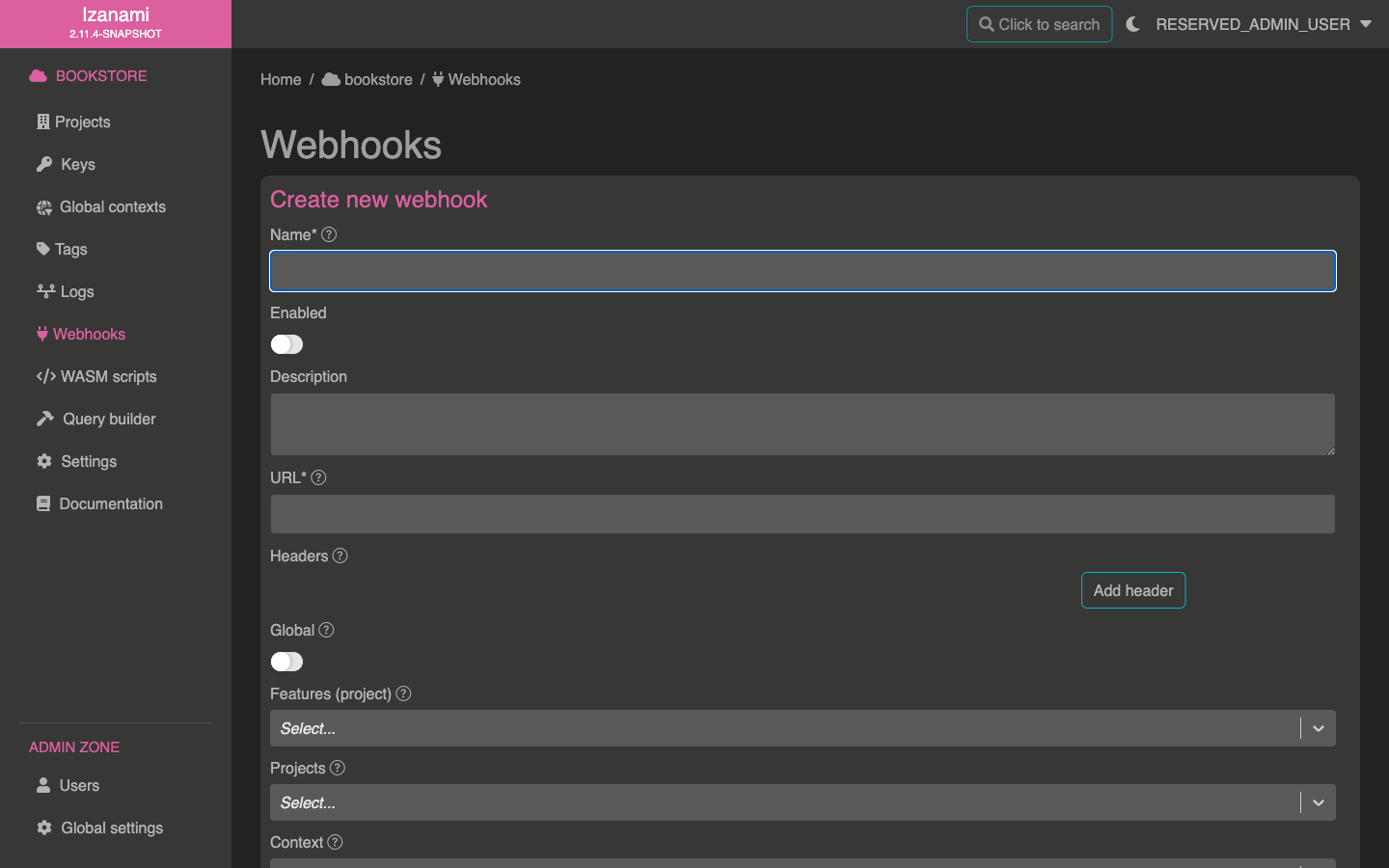Click into the webhook URL input field
Image resolution: width=1389 pixels, height=868 pixels.
tap(803, 514)
